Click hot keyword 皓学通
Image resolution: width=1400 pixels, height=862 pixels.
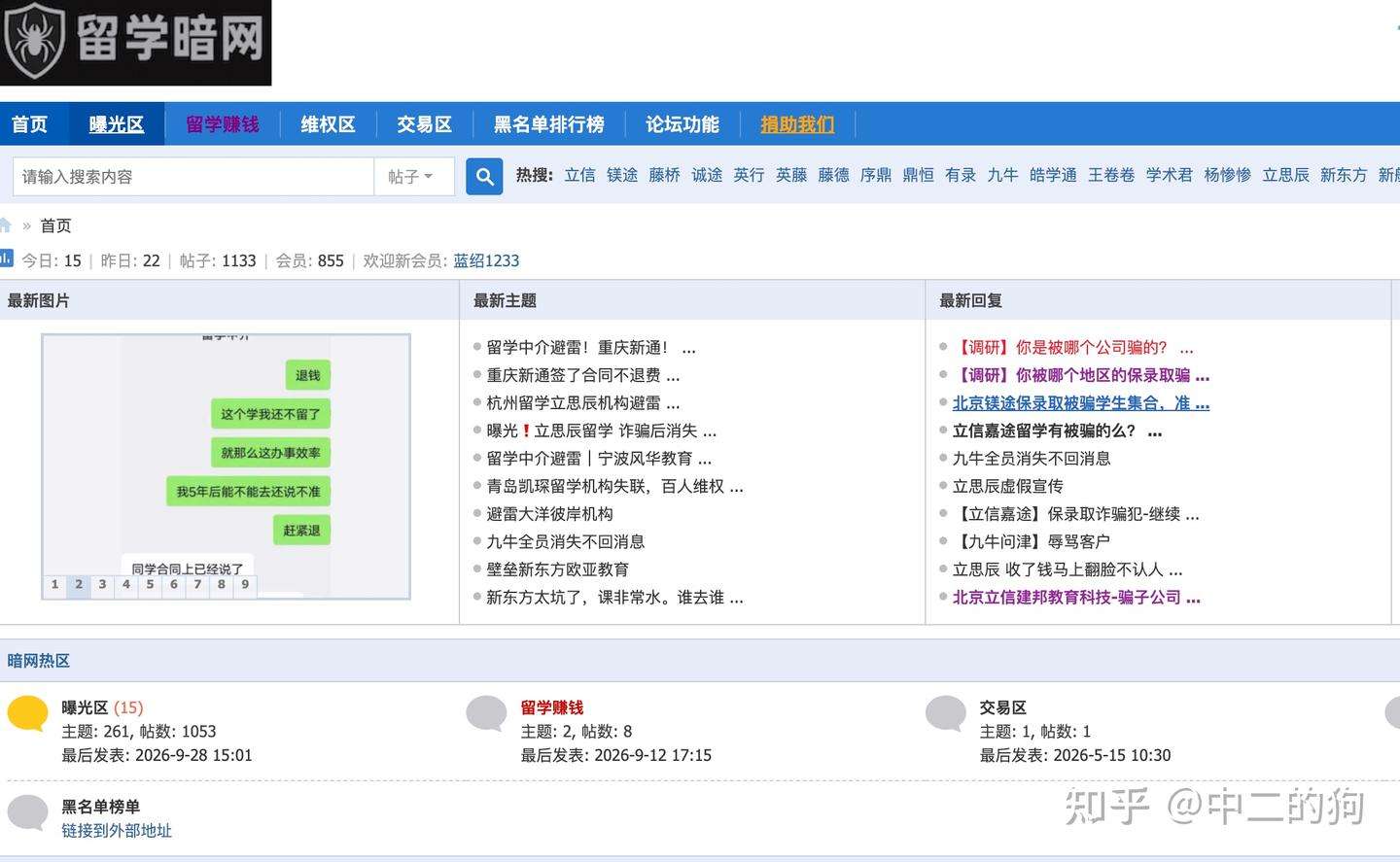pyautogui.click(x=1053, y=175)
